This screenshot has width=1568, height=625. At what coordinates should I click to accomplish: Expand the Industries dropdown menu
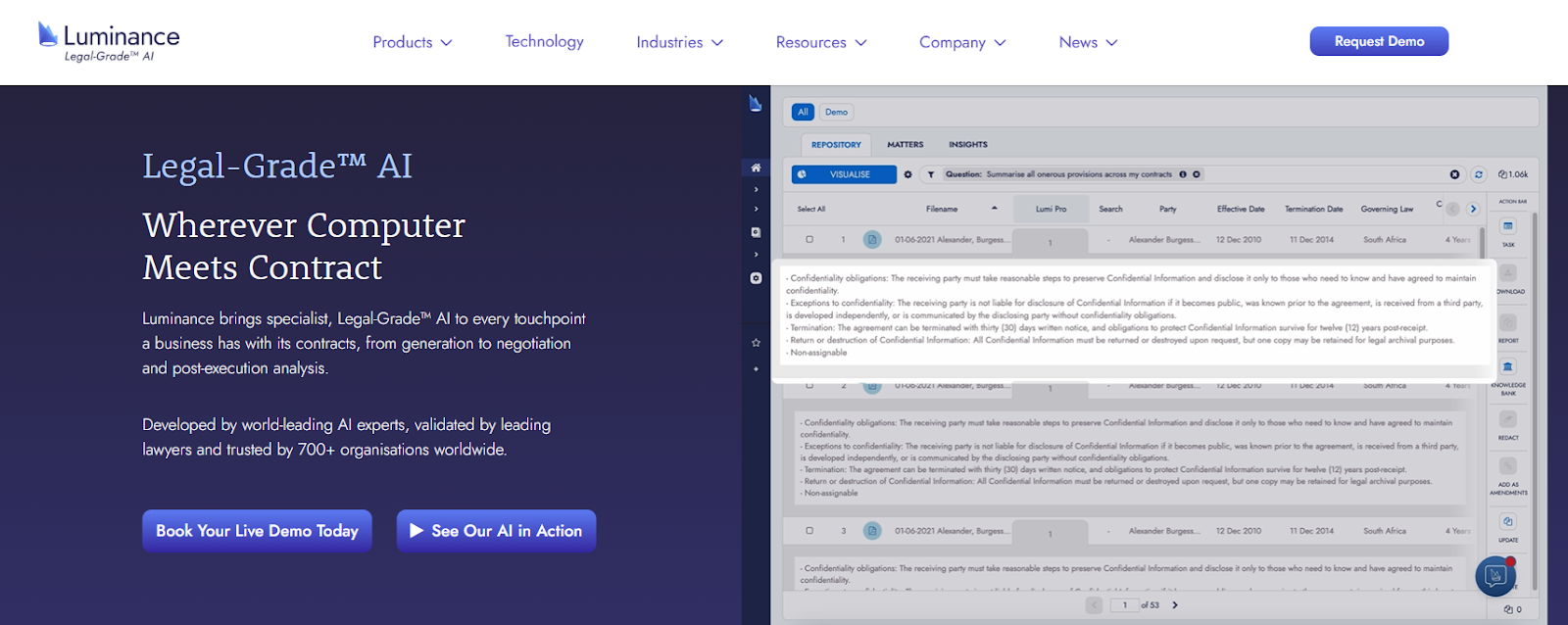point(679,42)
